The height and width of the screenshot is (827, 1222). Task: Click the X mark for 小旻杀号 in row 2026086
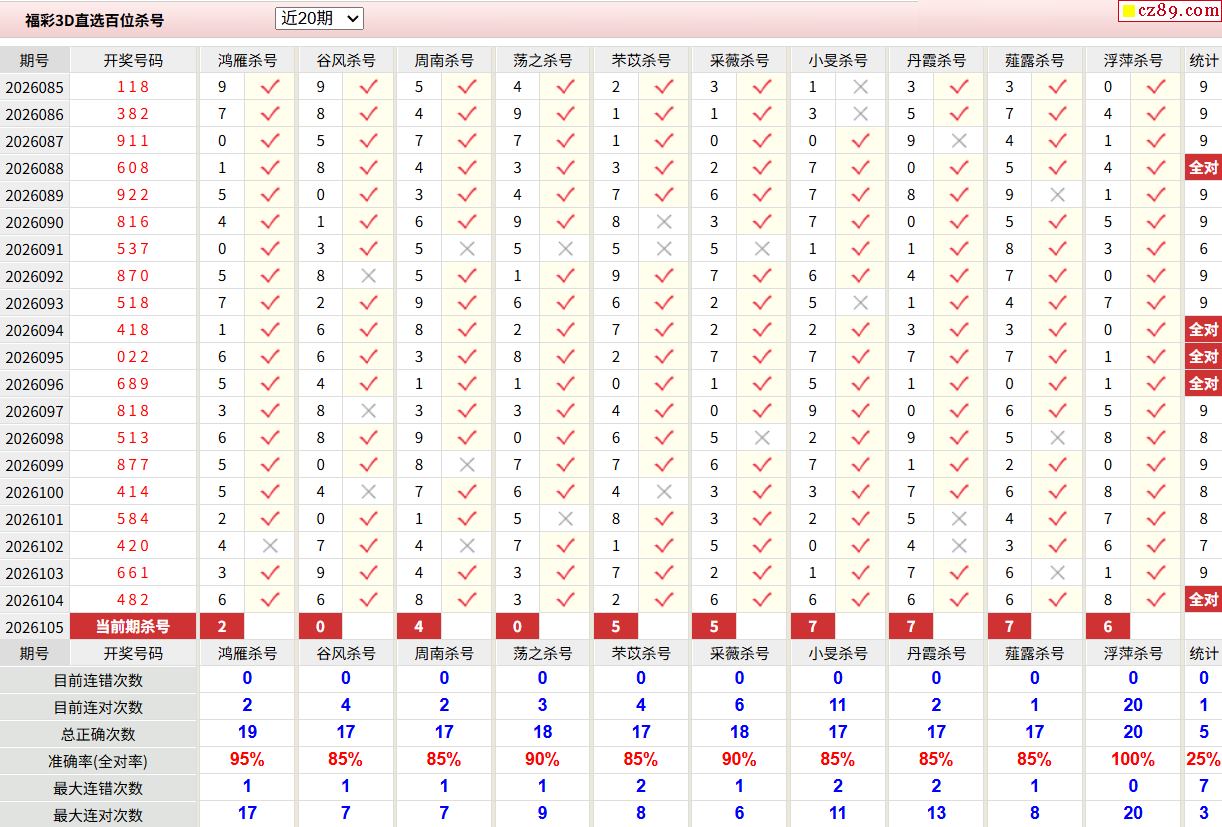(x=860, y=114)
